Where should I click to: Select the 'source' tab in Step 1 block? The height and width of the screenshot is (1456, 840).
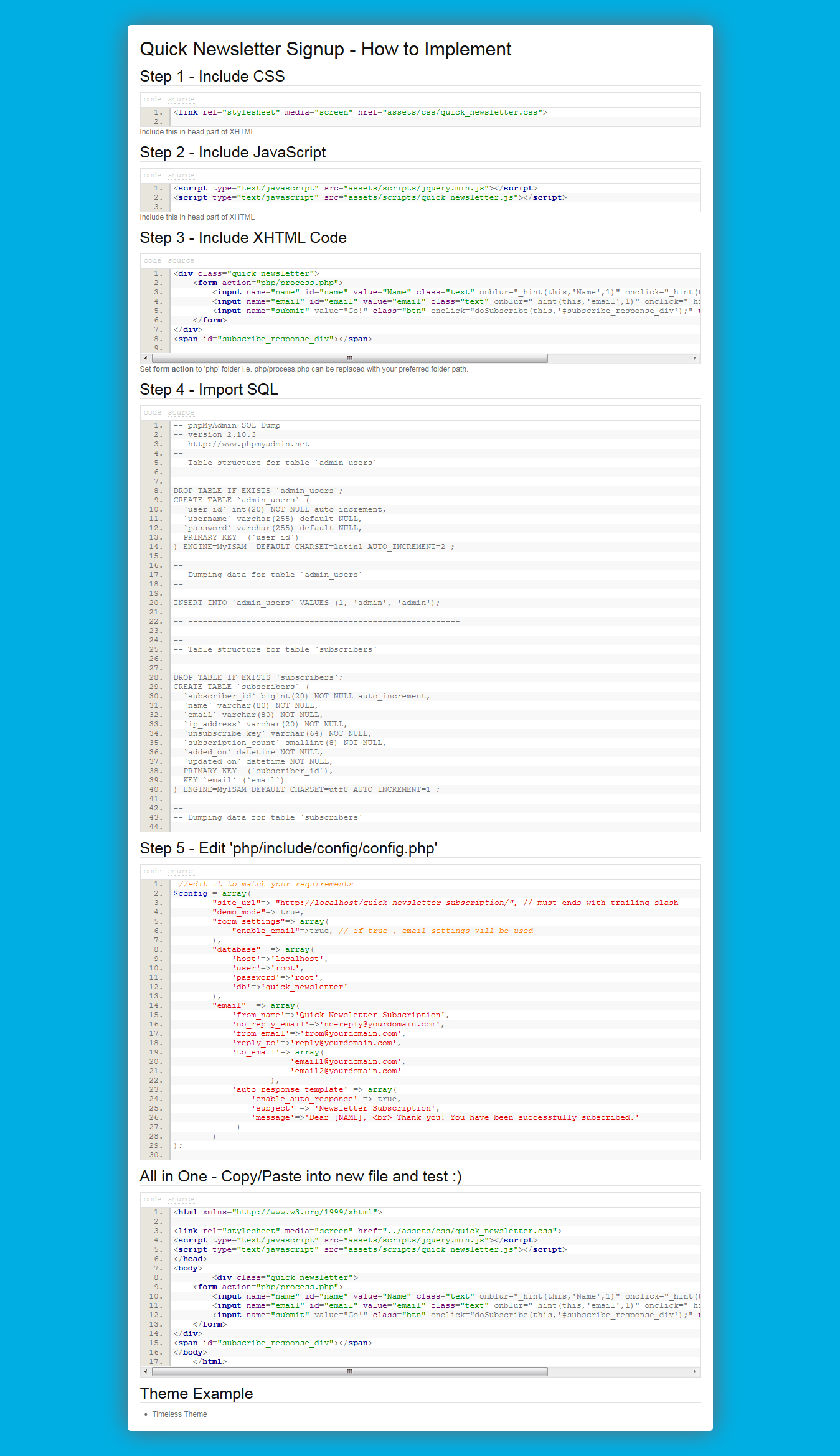(181, 100)
